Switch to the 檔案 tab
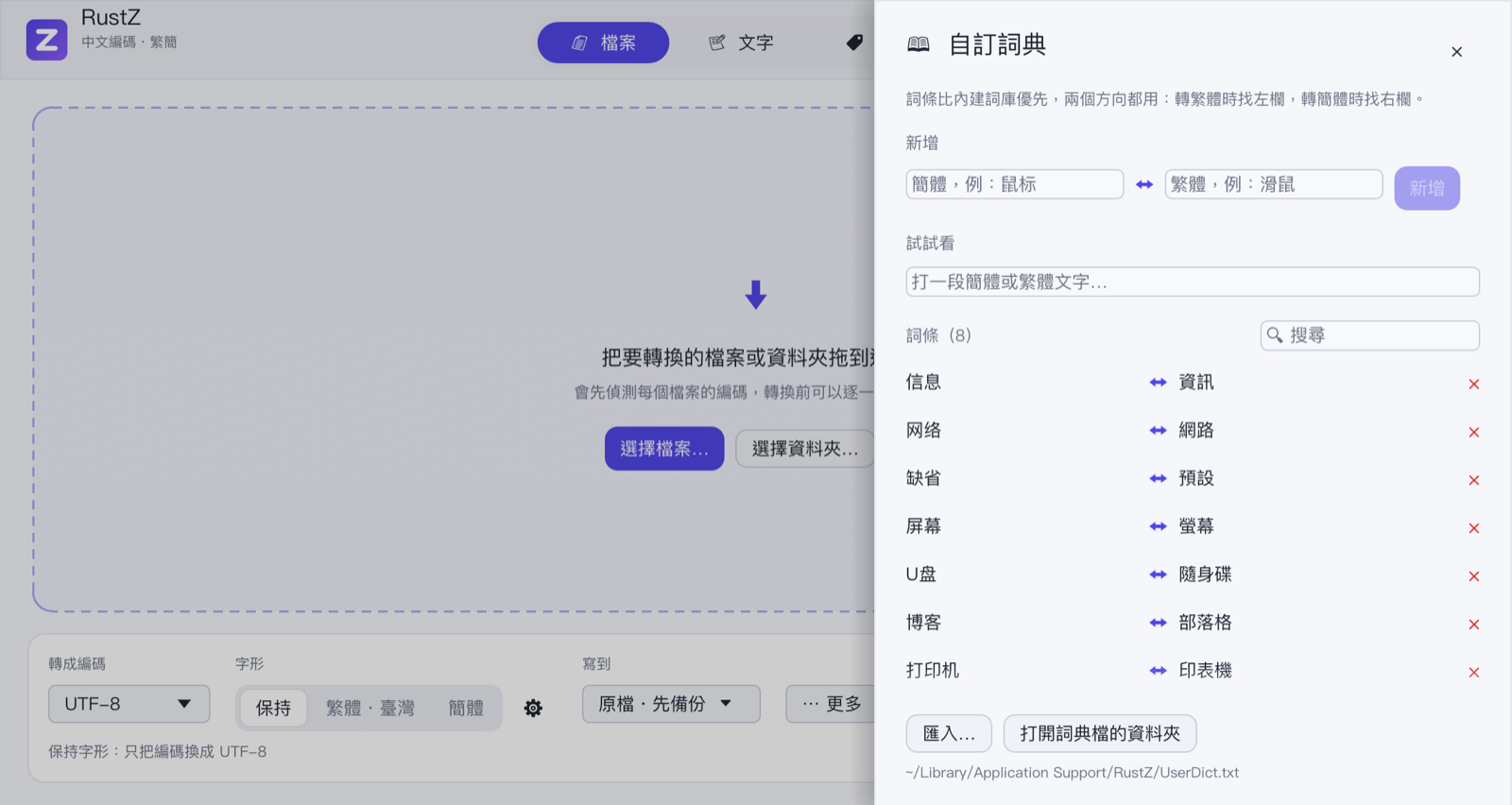The image size is (1512, 805). (603, 43)
